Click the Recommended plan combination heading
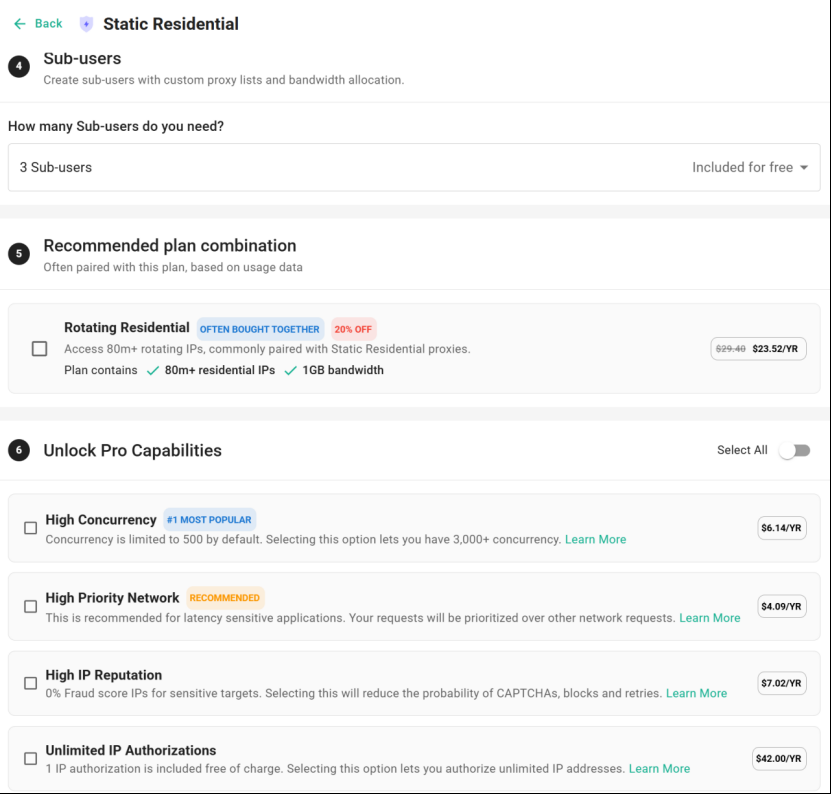Viewport: 831px width, 794px height. click(x=170, y=245)
